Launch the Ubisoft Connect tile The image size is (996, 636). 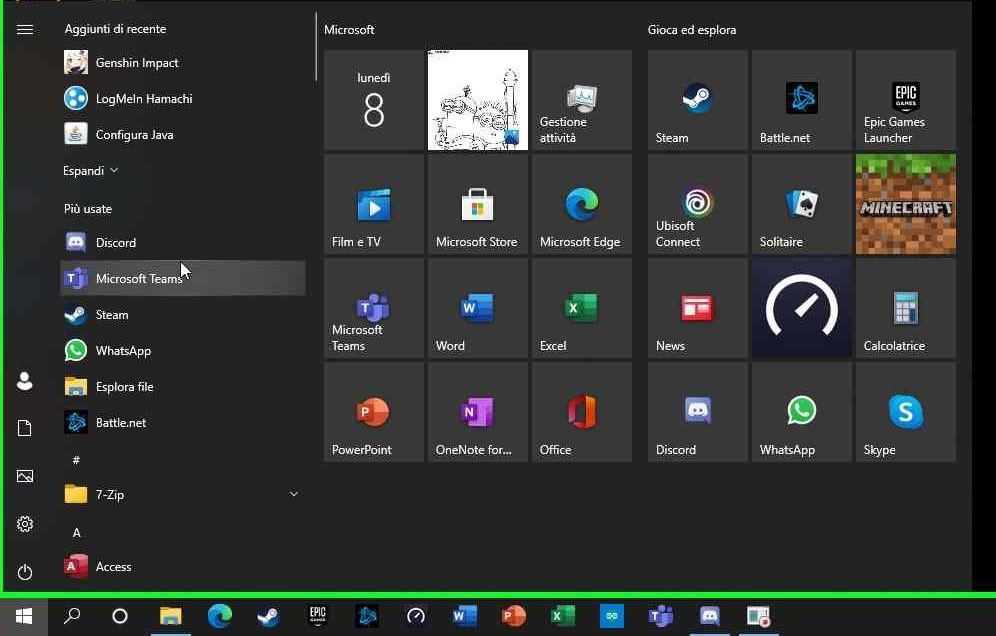coord(697,204)
